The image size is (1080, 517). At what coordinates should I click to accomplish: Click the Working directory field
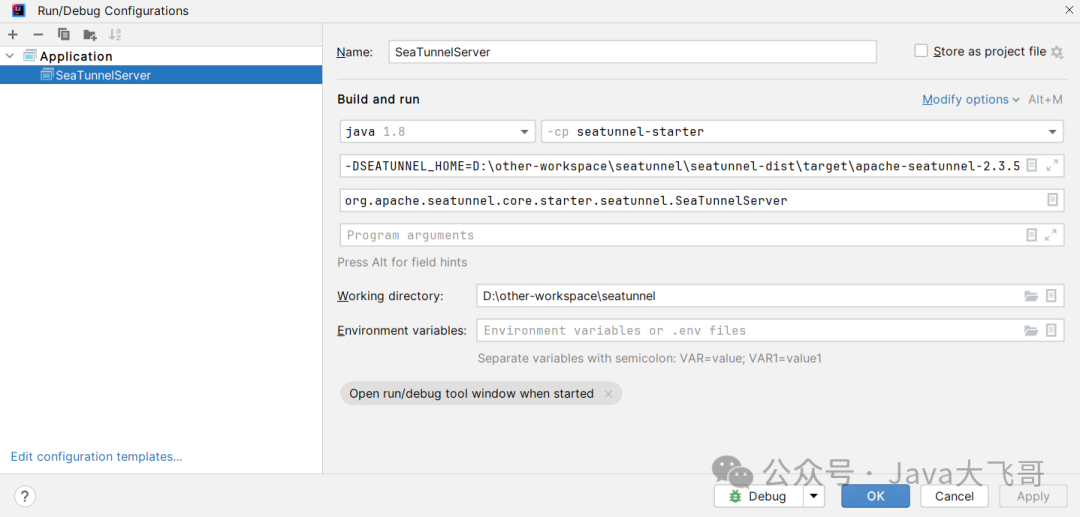click(770, 296)
